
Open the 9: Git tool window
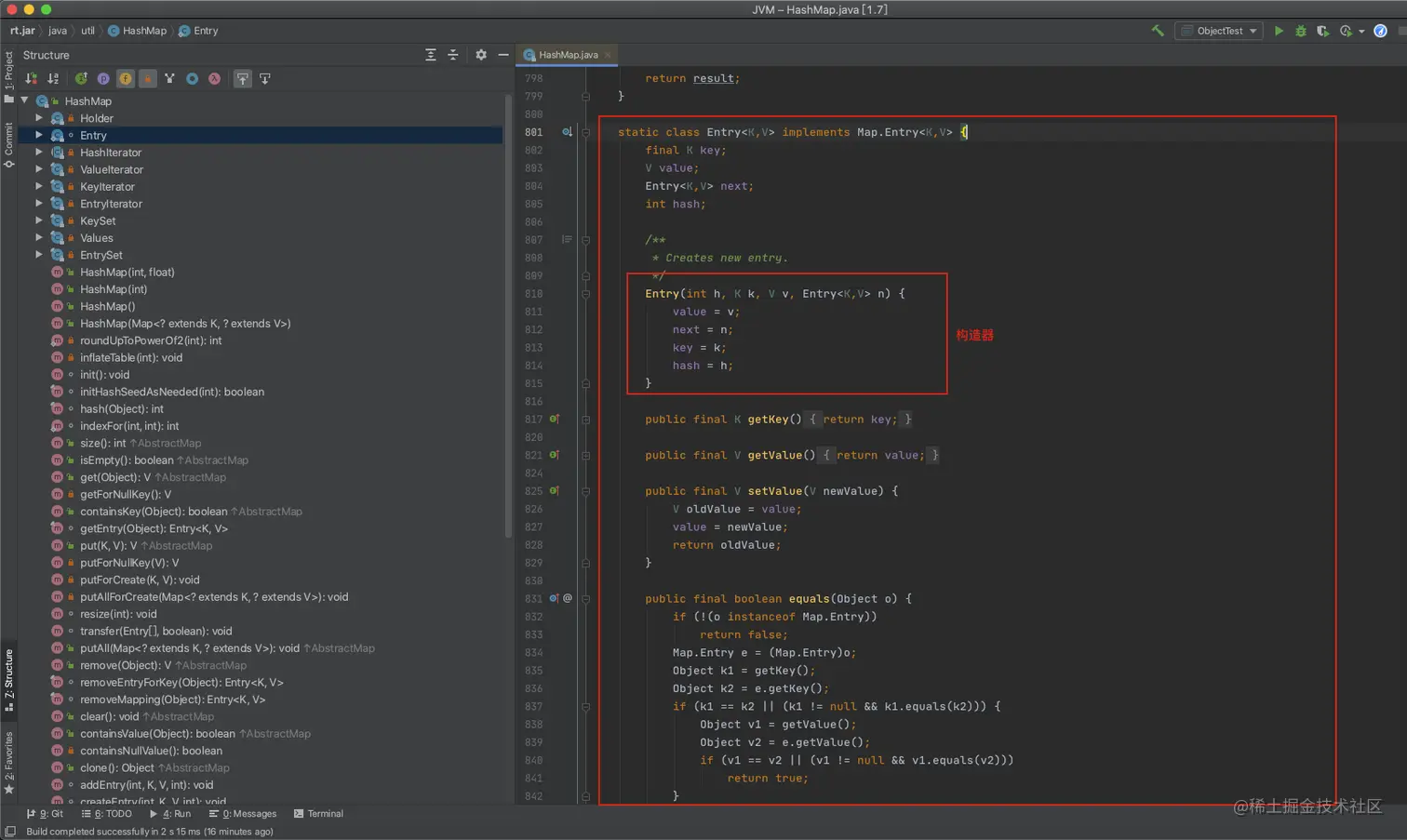(x=46, y=814)
